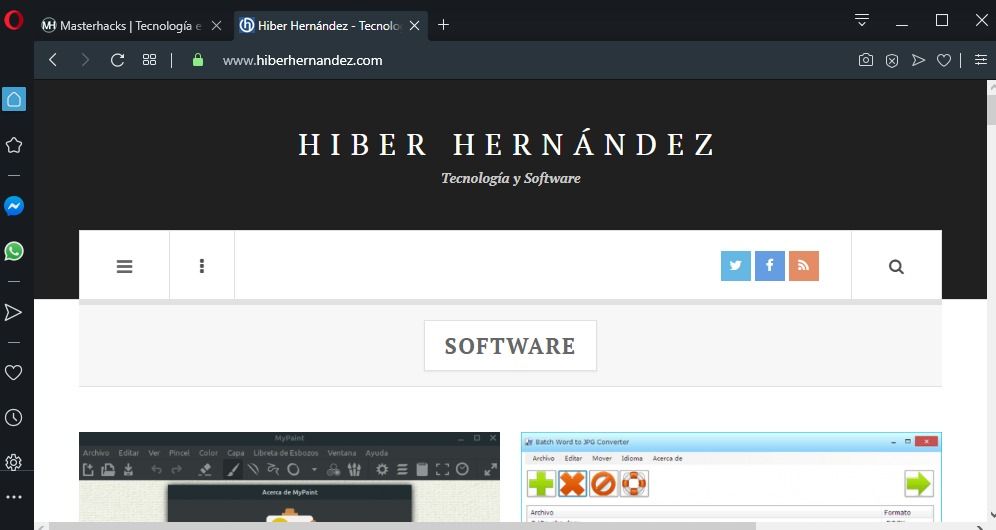This screenshot has height=530, width=996.
Task: Open the vertical dots secondary menu
Action: point(202,266)
